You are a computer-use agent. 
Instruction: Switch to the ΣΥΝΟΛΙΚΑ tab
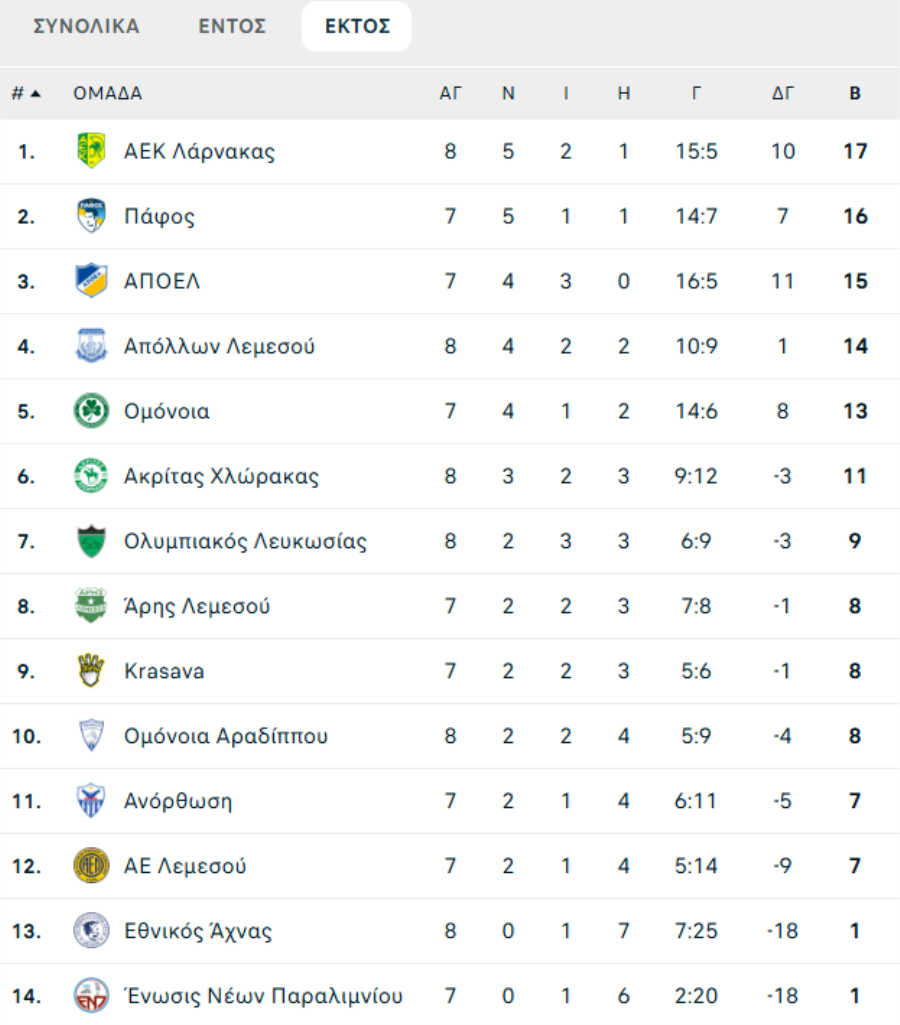point(86,27)
